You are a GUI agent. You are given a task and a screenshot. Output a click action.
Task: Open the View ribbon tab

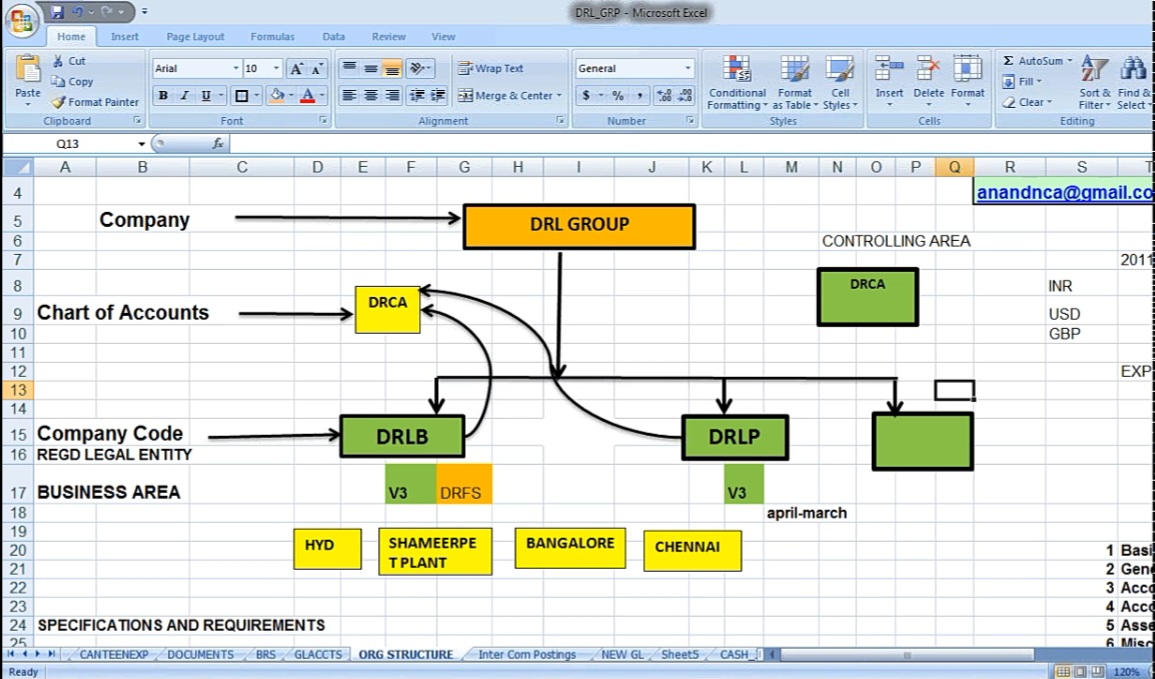[443, 37]
